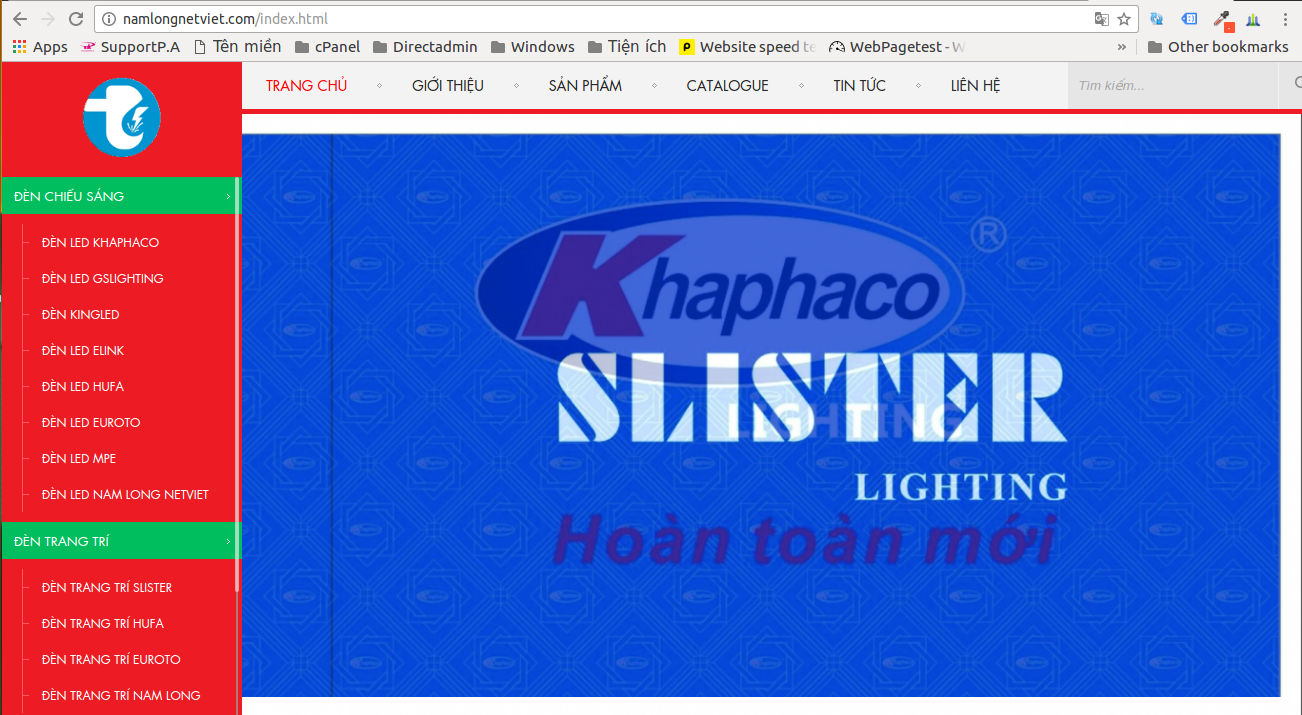Image resolution: width=1302 pixels, height=715 pixels.
Task: Open the blue-green peaks extension icon
Action: [x=1253, y=19]
